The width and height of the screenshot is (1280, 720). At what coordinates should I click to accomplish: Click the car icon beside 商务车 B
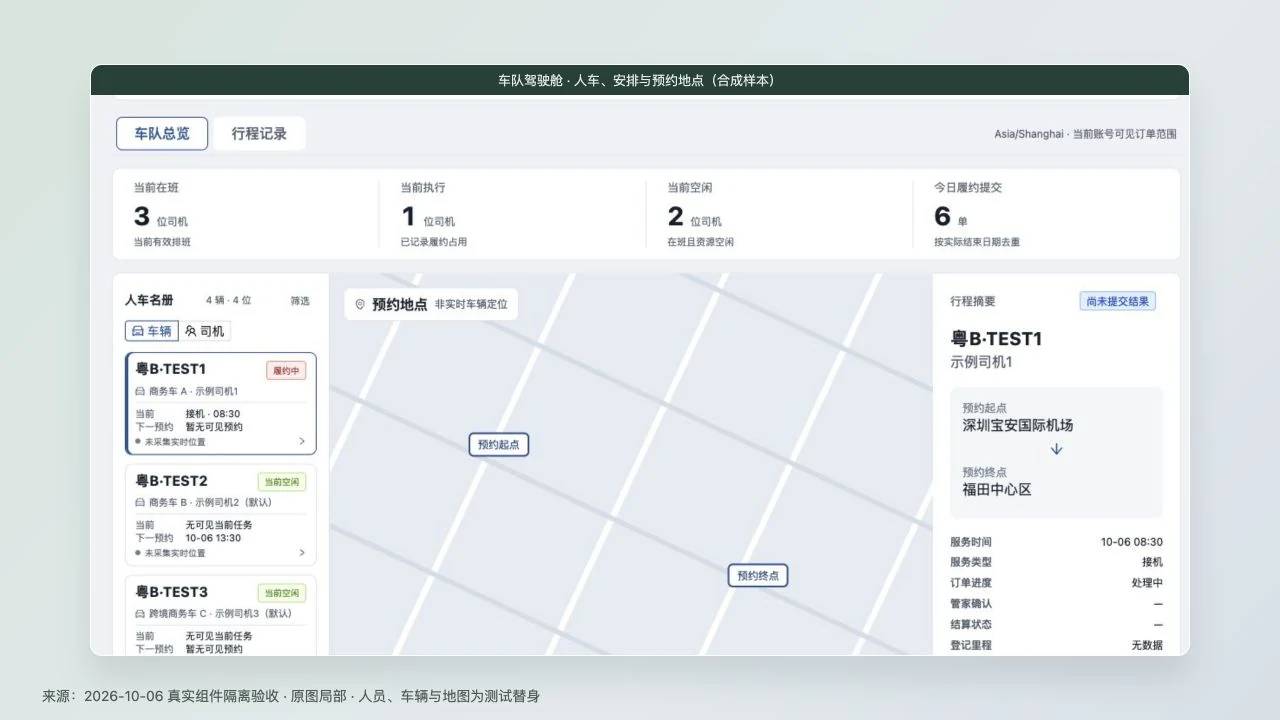click(140, 502)
